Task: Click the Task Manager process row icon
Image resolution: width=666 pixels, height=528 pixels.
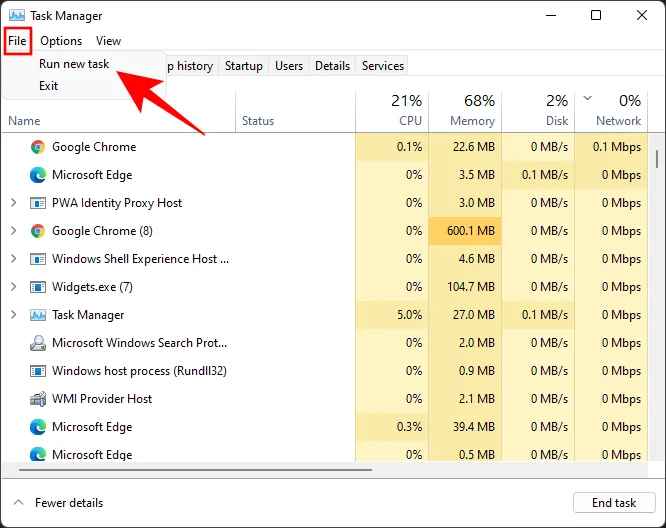Action: coord(38,315)
